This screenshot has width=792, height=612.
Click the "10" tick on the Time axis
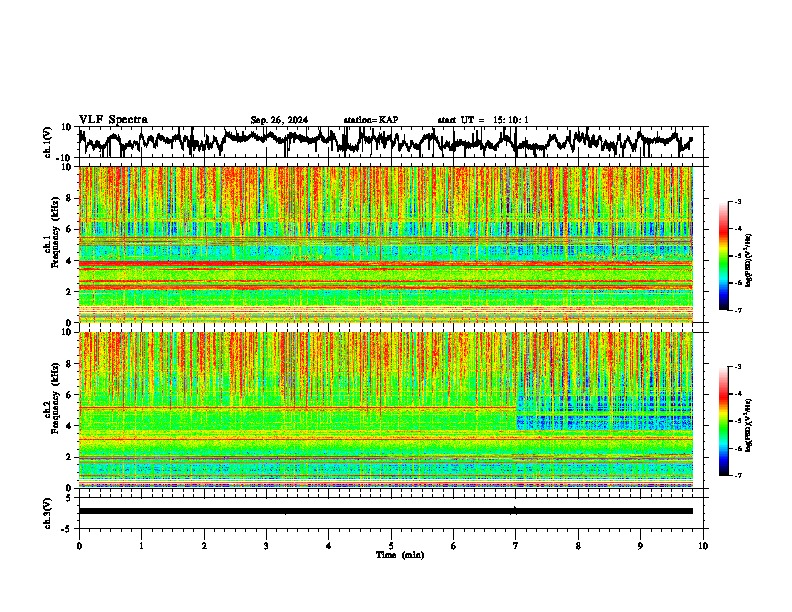703,546
